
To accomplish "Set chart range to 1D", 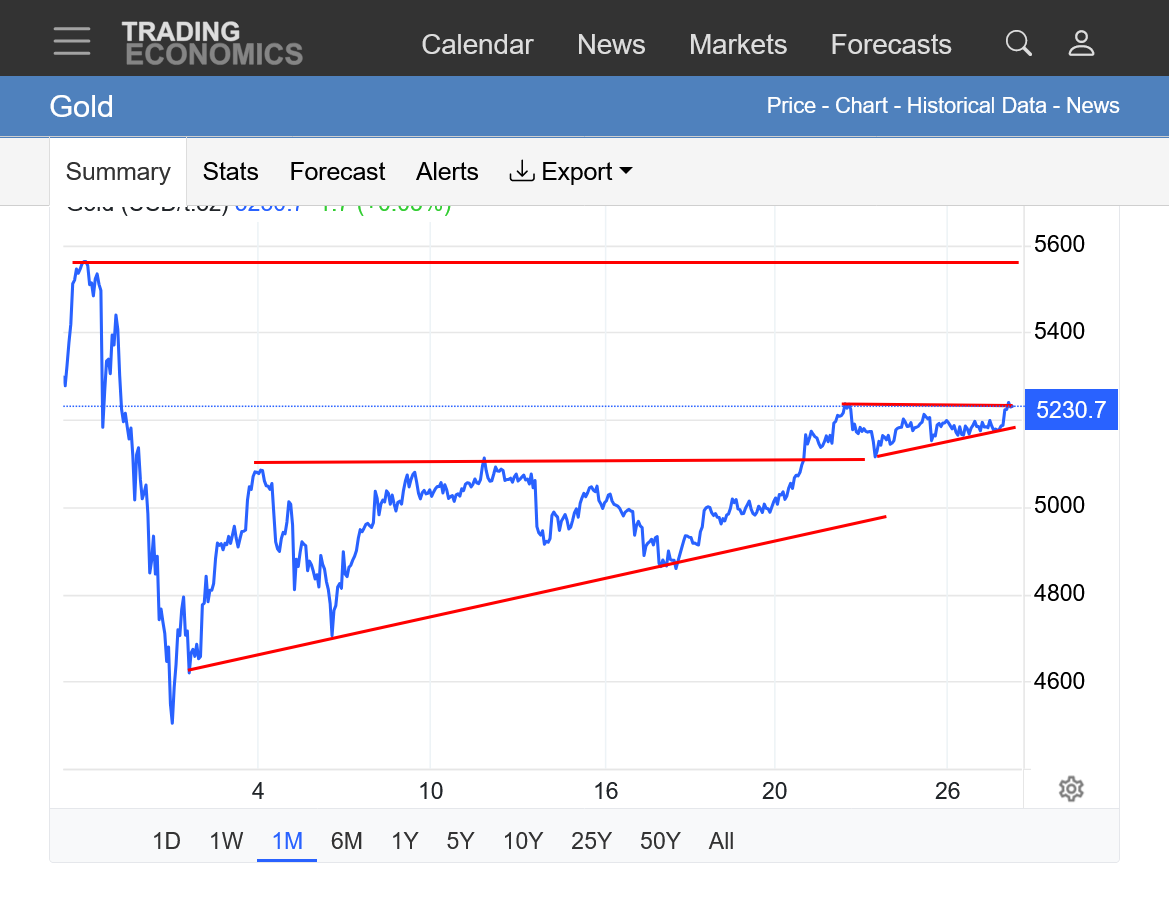I will (166, 841).
